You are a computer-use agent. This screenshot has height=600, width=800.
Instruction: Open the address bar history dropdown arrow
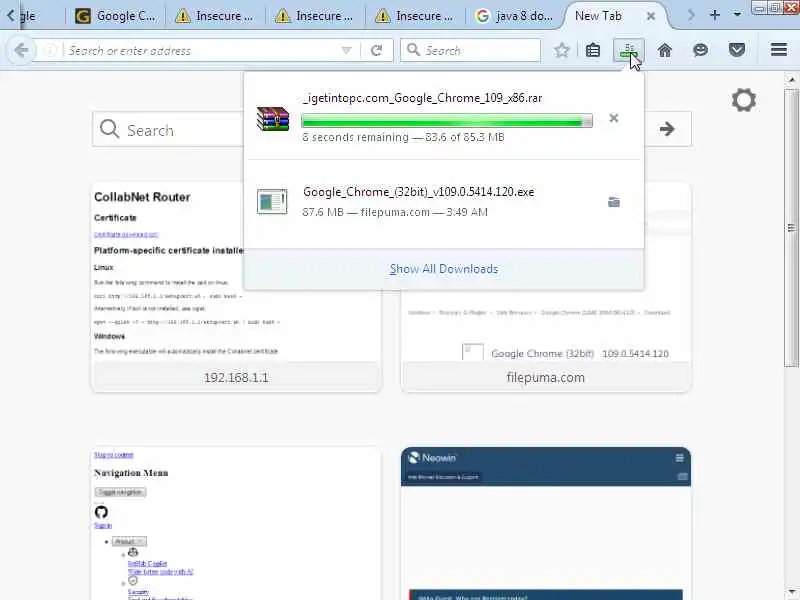(x=346, y=50)
